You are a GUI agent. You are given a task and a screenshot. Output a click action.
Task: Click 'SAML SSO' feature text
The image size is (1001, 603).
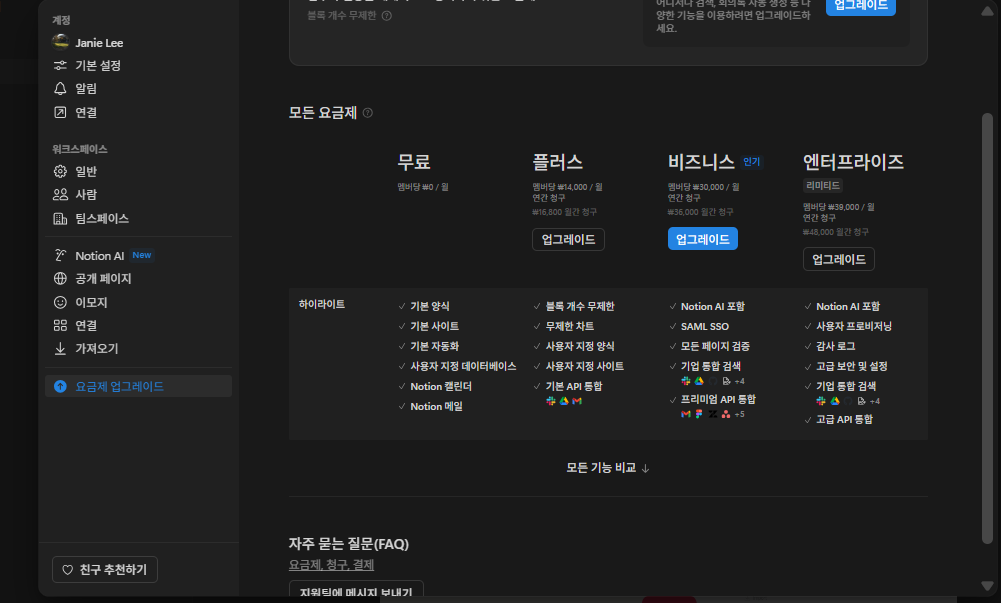click(705, 326)
